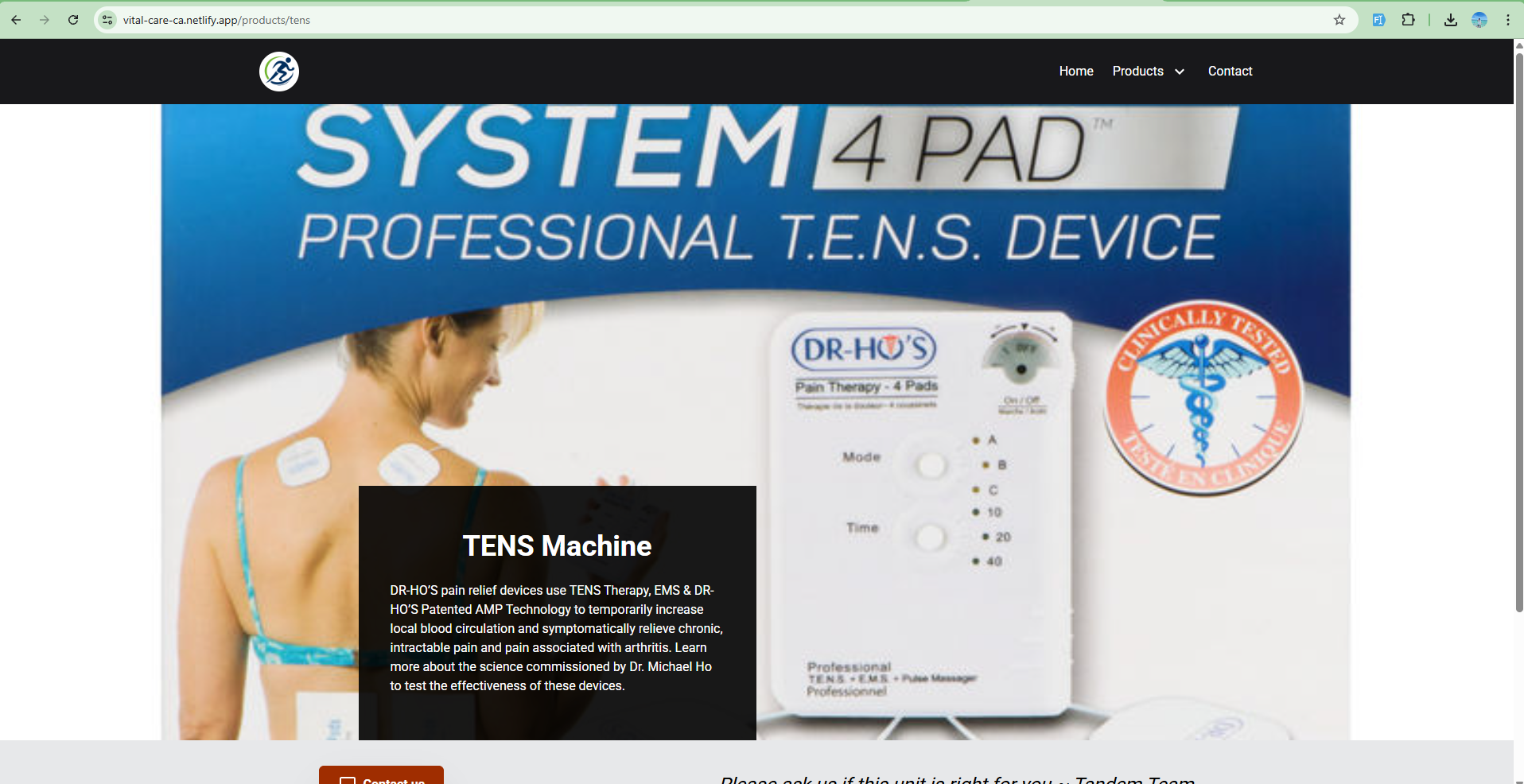Reload the current page
This screenshot has width=1524, height=784.
tap(73, 20)
